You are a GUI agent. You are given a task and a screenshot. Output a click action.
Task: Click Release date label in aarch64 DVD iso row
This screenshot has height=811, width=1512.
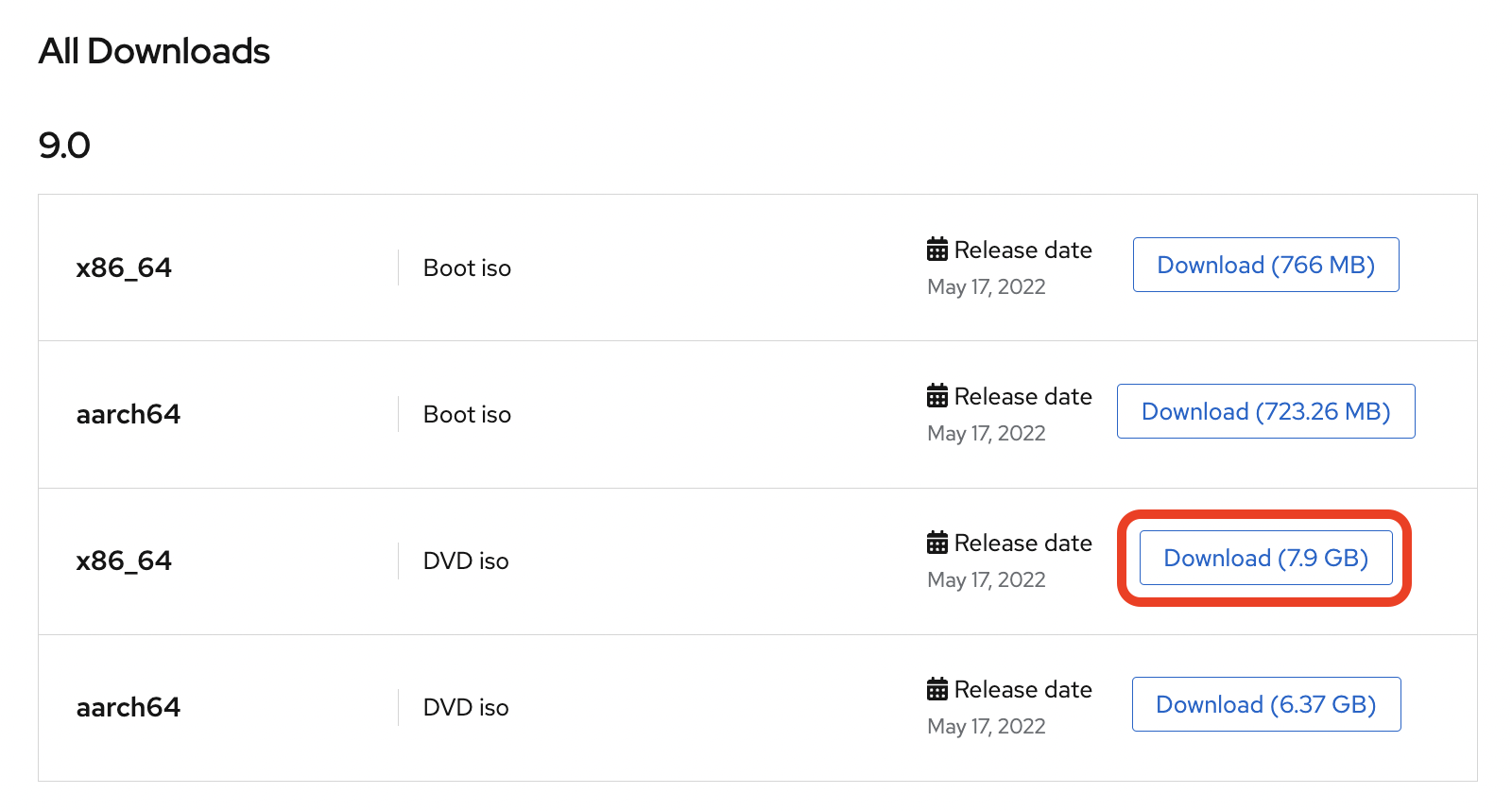tap(1023, 689)
